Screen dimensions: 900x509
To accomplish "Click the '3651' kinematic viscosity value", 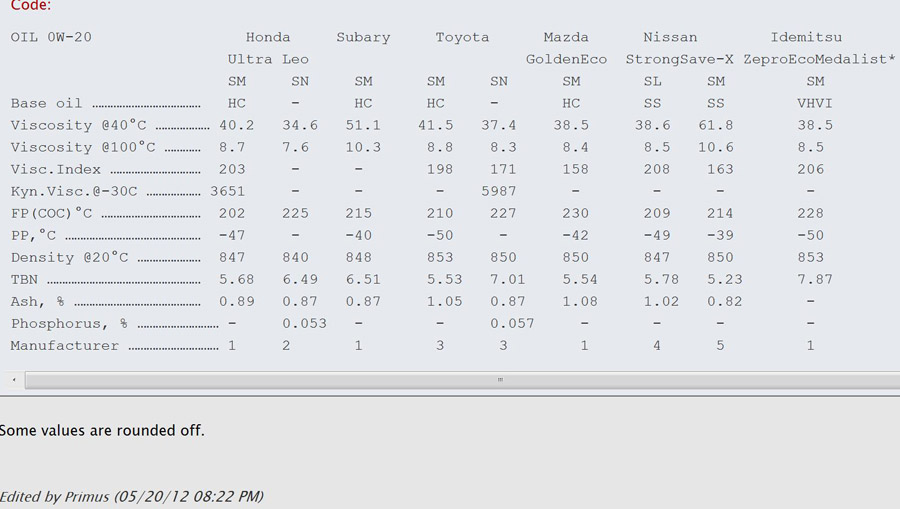I will [227, 191].
